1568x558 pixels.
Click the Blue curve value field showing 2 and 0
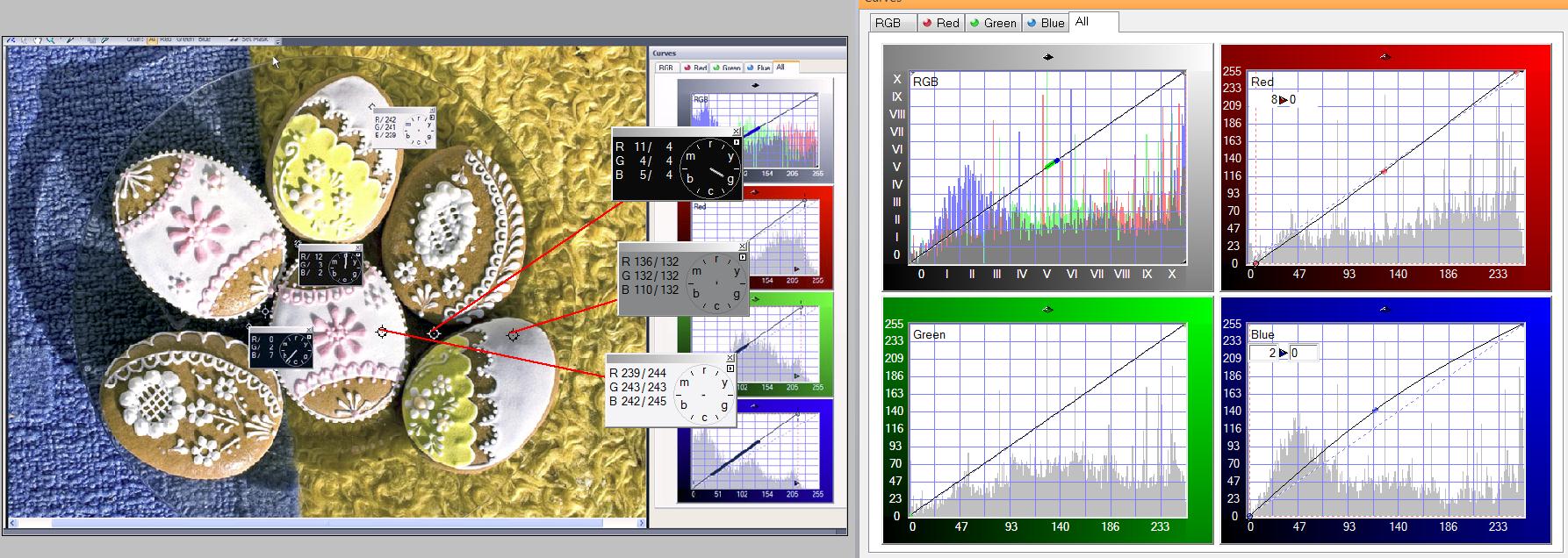point(1284,353)
